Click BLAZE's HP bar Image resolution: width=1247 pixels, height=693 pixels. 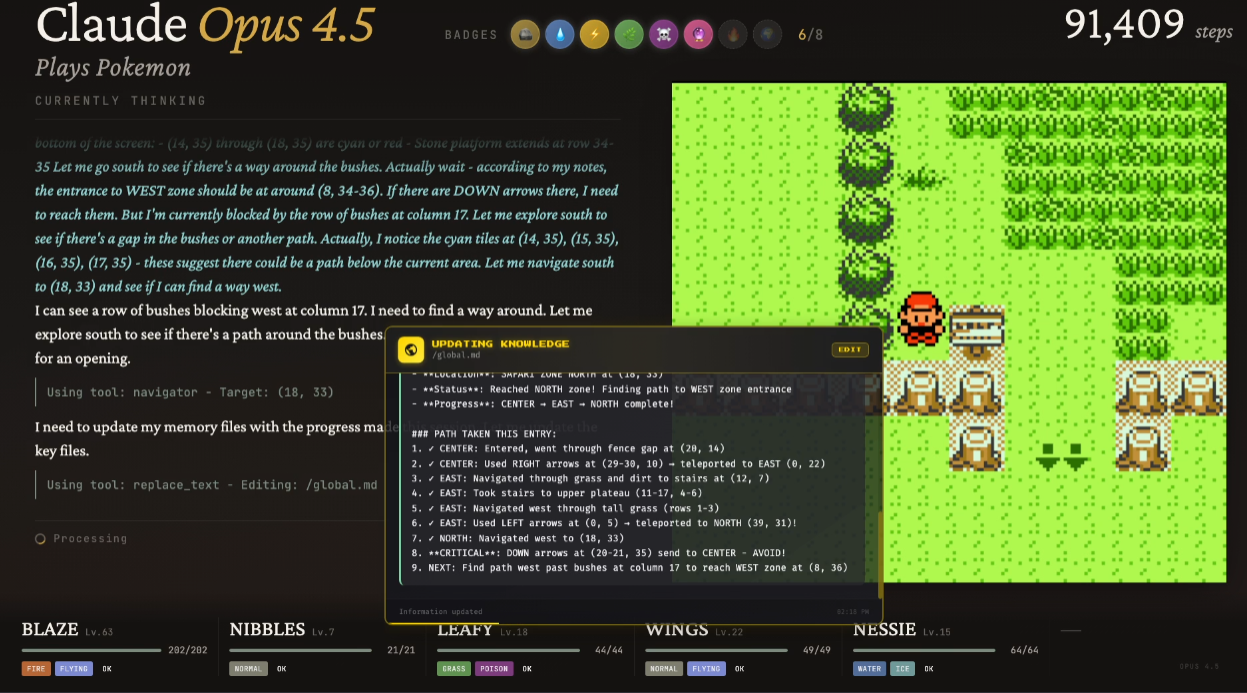pos(91,650)
